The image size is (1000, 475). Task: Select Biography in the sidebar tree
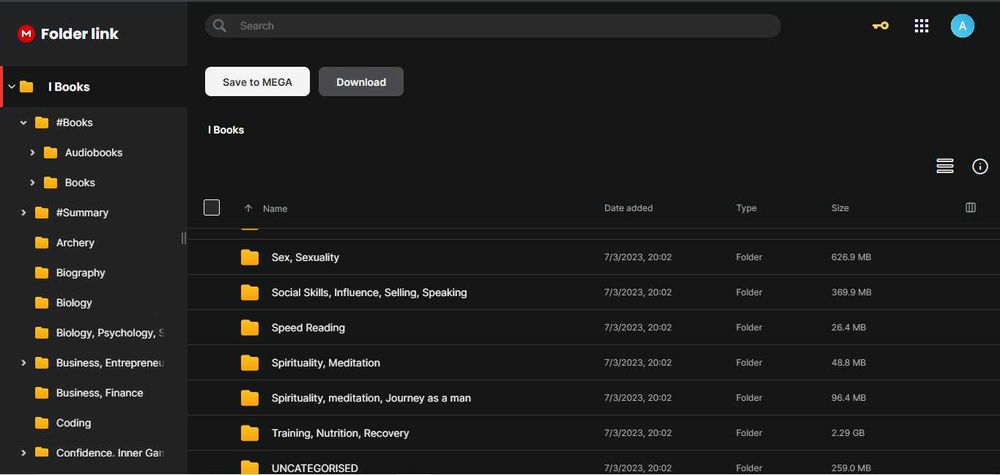[80, 273]
